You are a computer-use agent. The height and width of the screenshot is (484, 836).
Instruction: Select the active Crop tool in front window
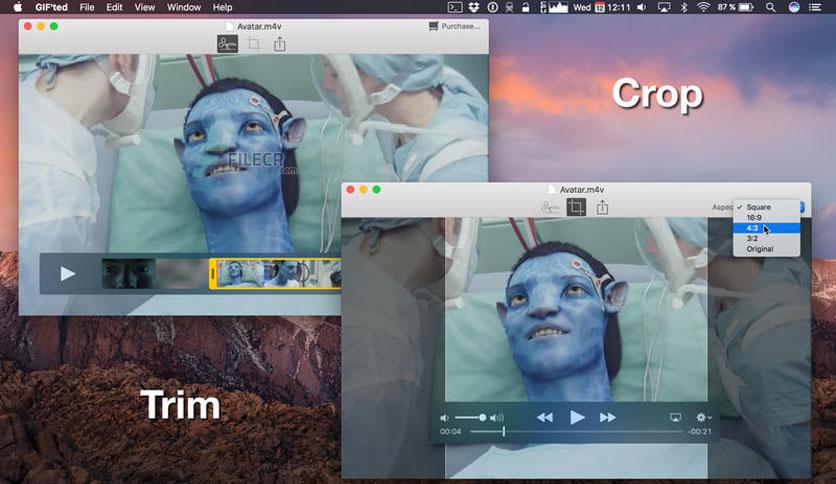click(x=576, y=207)
